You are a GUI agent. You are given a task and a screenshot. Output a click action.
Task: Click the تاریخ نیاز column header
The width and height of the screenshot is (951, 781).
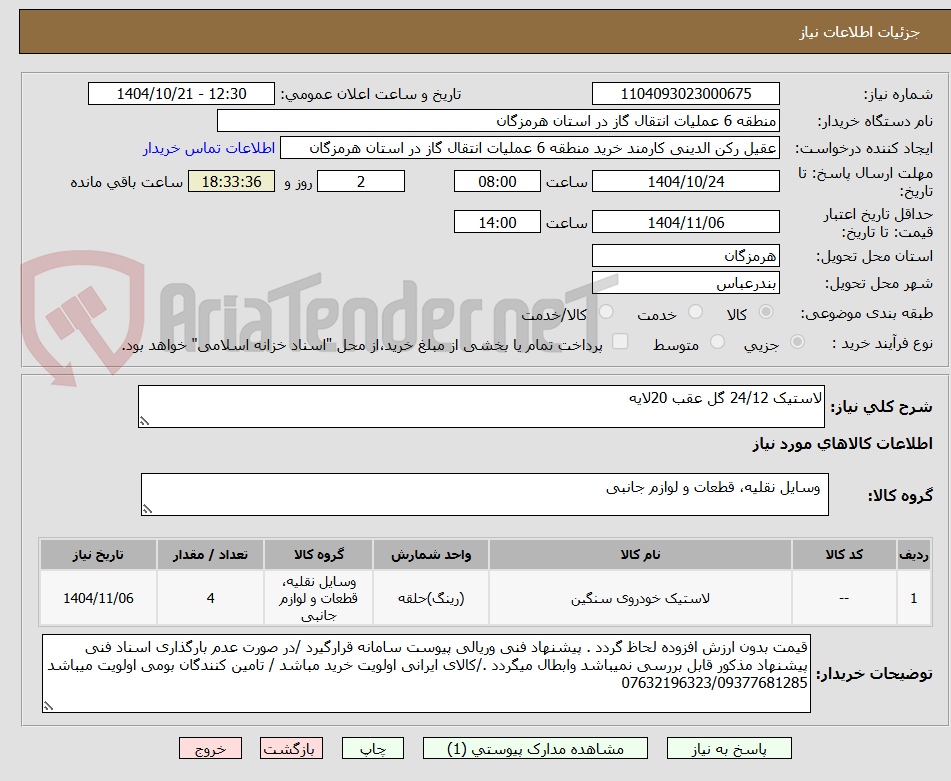pos(98,555)
